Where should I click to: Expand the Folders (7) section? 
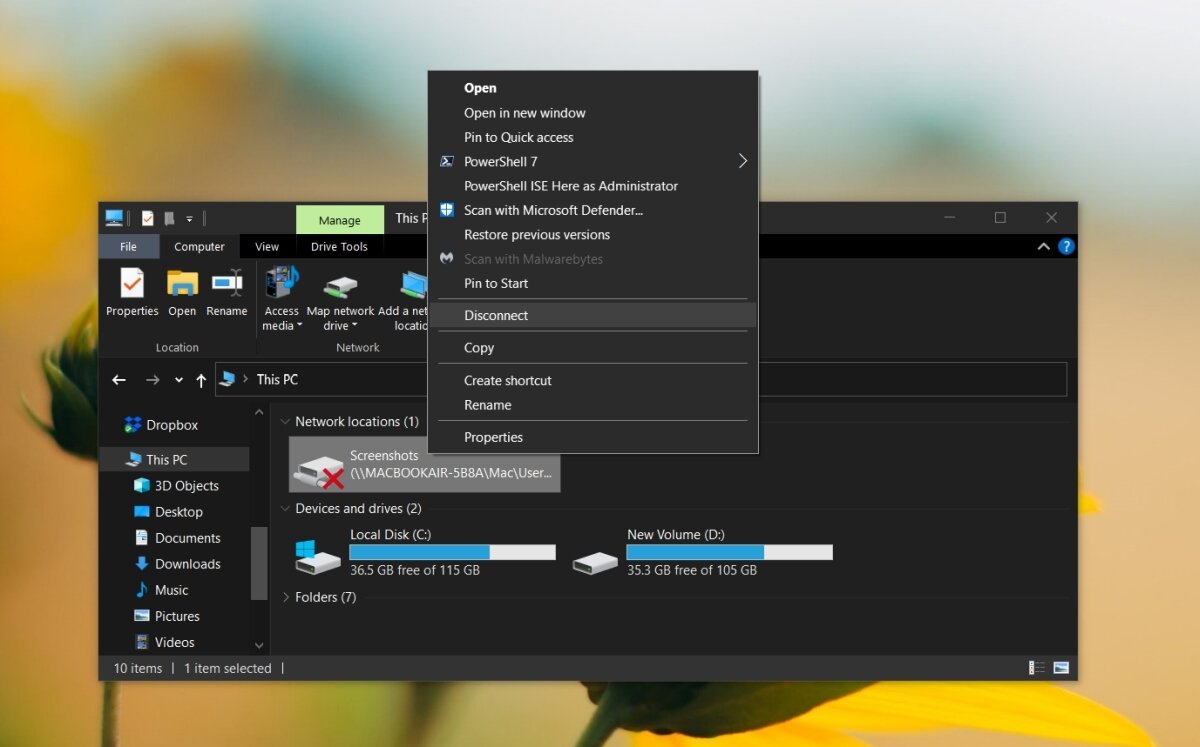pyautogui.click(x=286, y=597)
